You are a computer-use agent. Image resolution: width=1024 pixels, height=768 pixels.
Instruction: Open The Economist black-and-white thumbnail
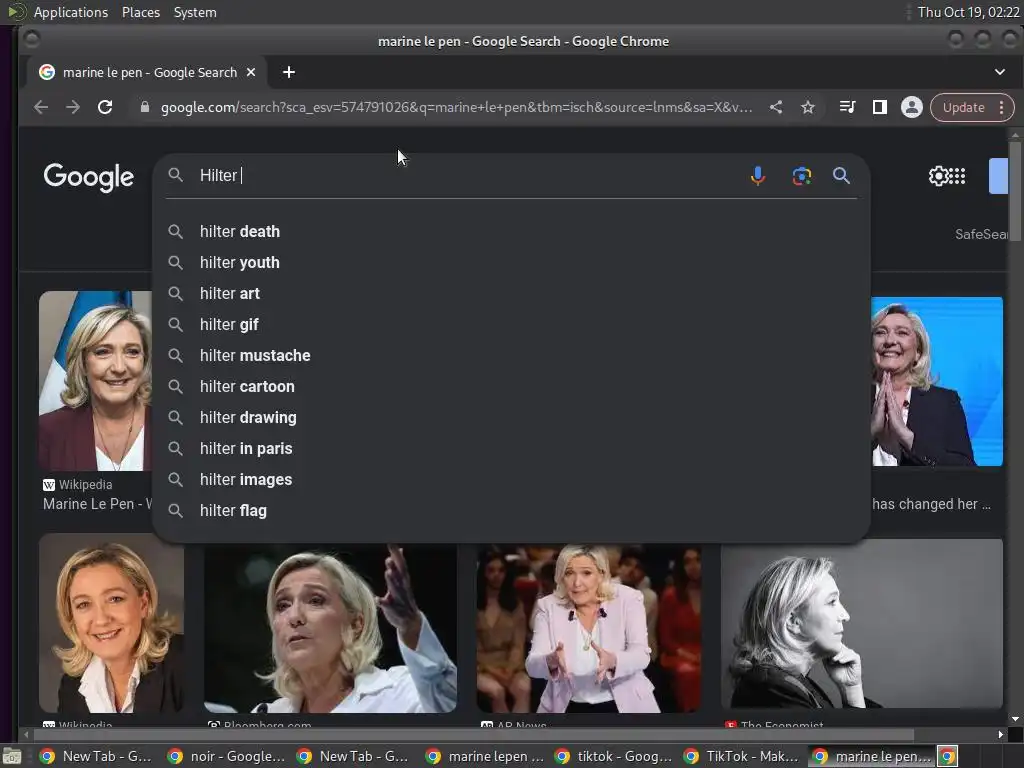(x=861, y=624)
